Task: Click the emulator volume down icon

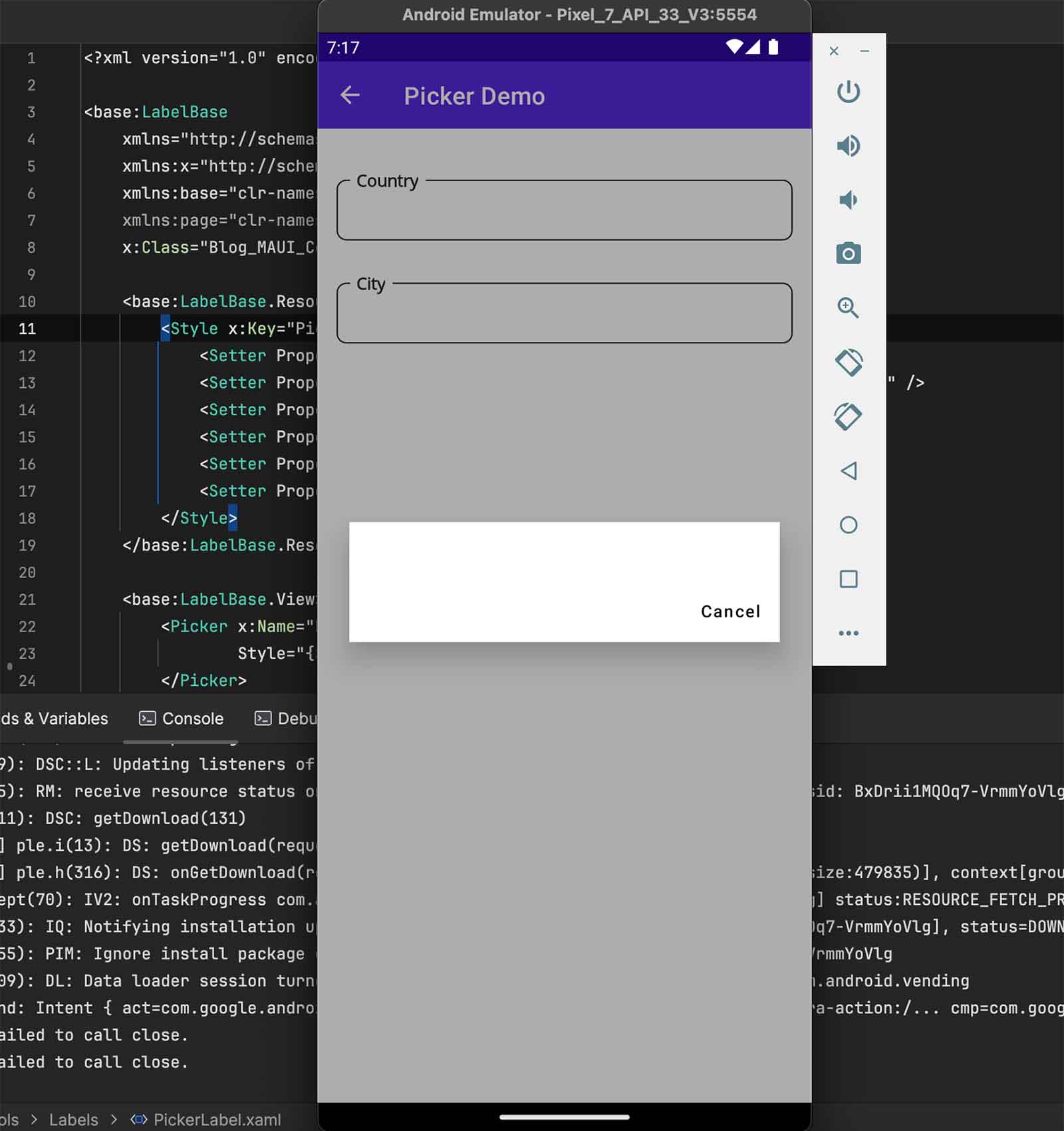Action: click(849, 200)
